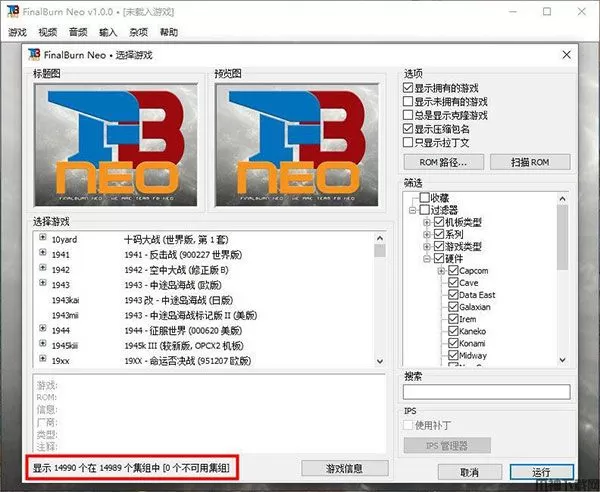Viewport: 600px width, 492px height.
Task: Uncheck the 机板类型 filter checkbox
Action: [x=439, y=222]
